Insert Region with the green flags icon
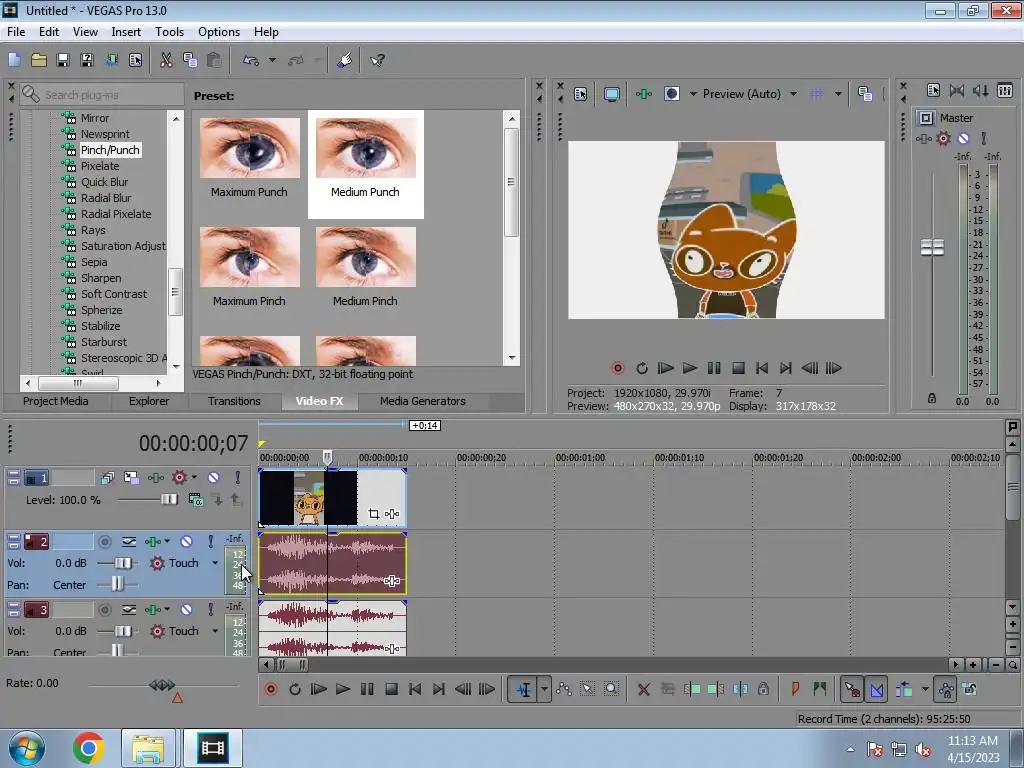 pyautogui.click(x=820, y=689)
